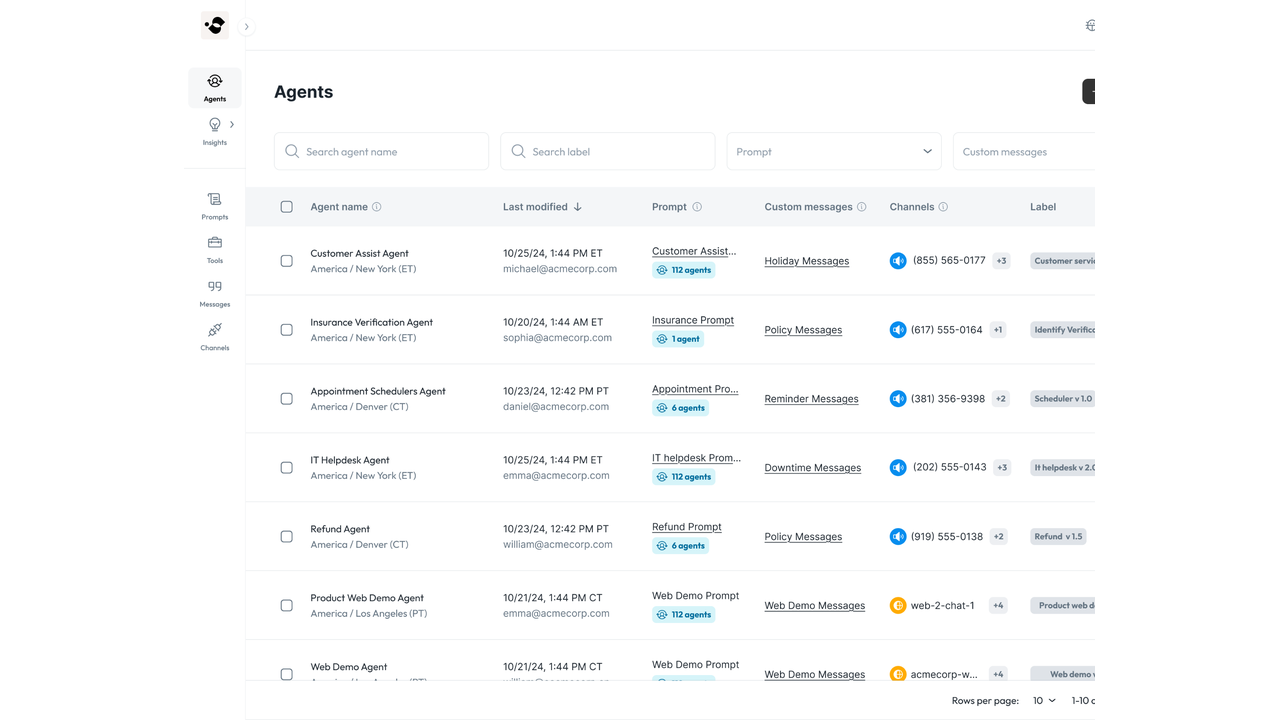Click the Search agent name field
This screenshot has width=1280, height=720.
381,151
